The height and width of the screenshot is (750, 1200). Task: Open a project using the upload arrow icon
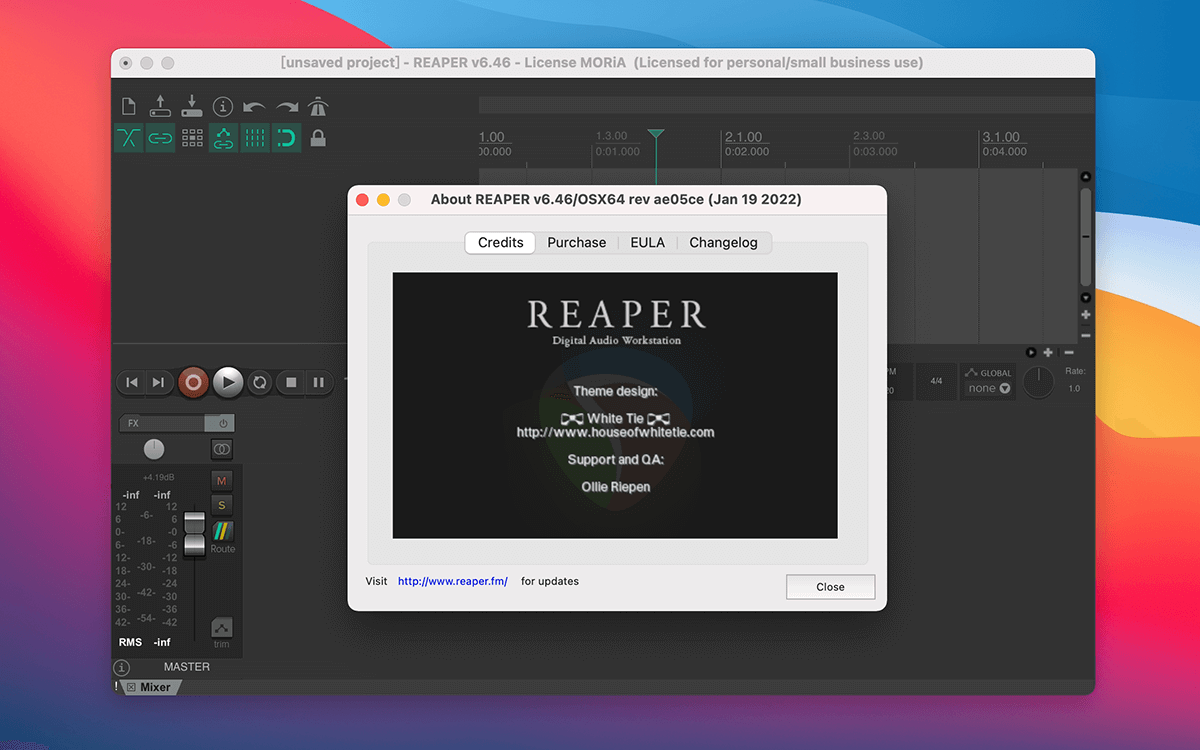tap(160, 106)
